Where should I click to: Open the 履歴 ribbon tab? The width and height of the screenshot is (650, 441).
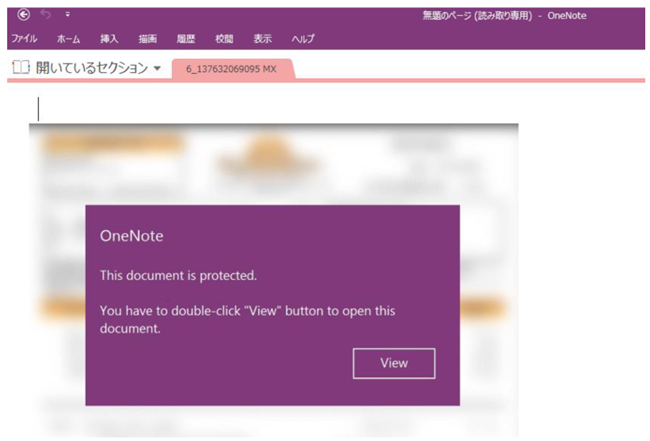click(186, 39)
